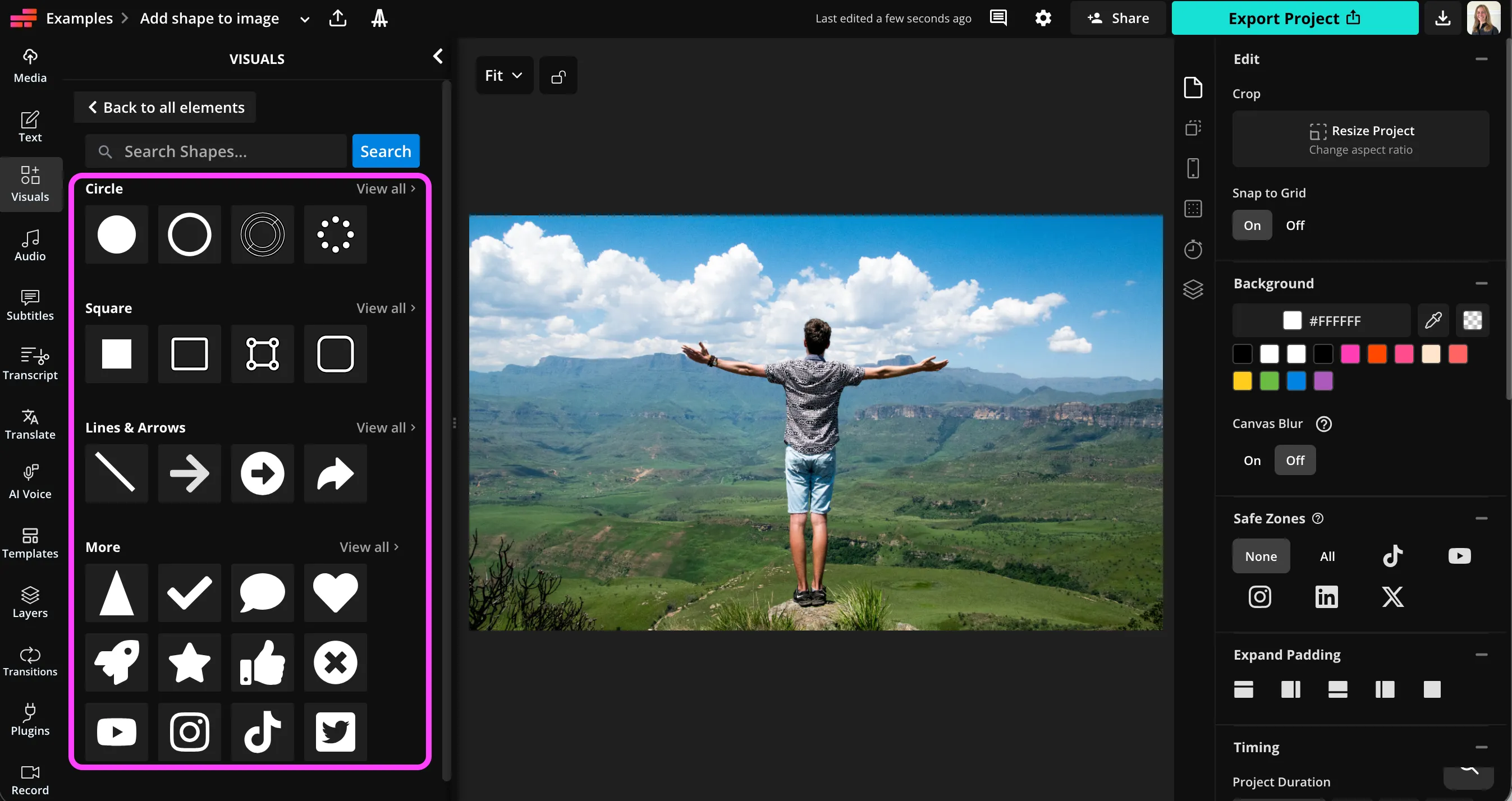
Task: Click the Export Project button
Action: pyautogui.click(x=1295, y=17)
